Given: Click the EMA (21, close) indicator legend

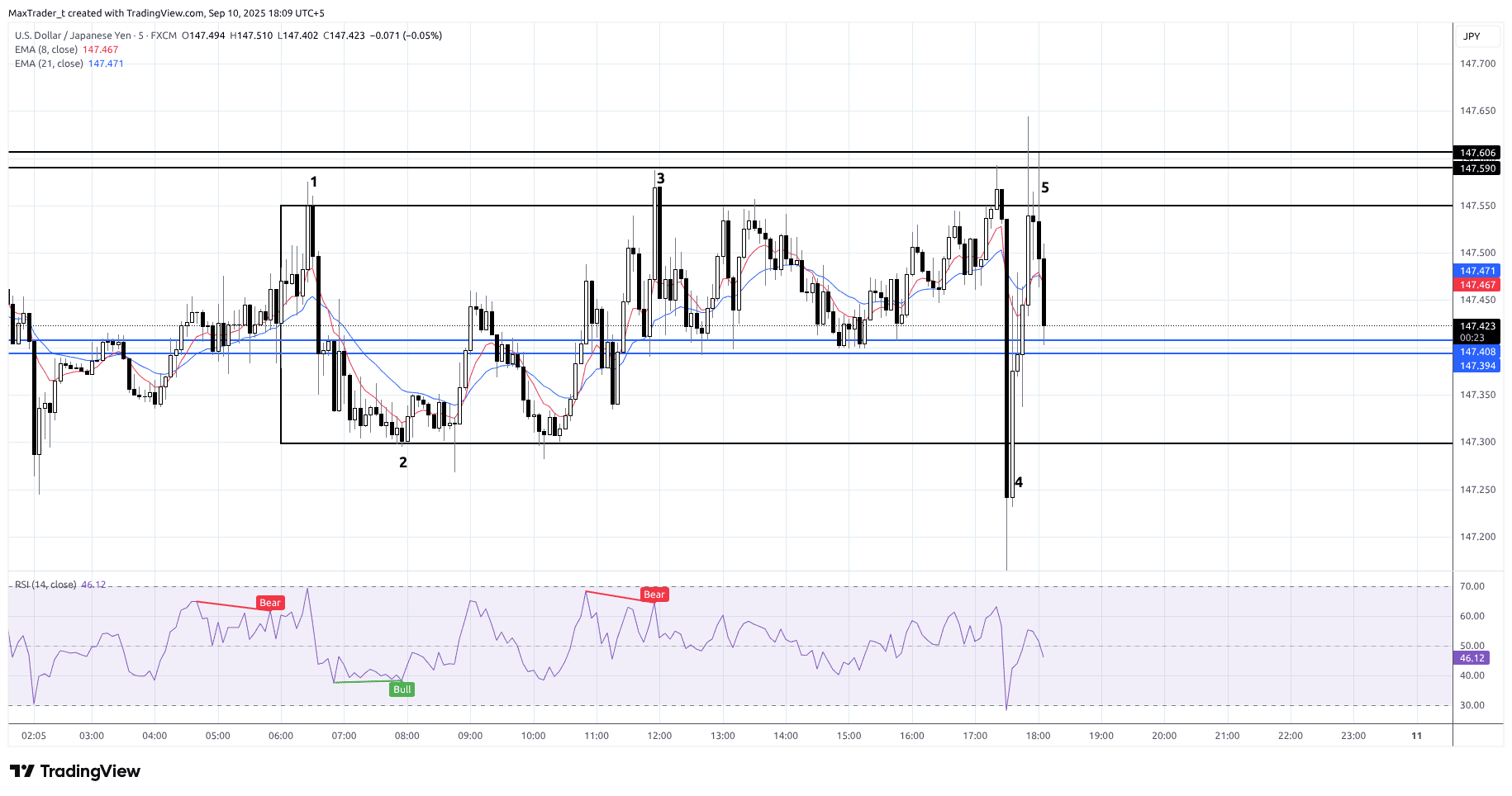Looking at the screenshot, I should [49, 64].
